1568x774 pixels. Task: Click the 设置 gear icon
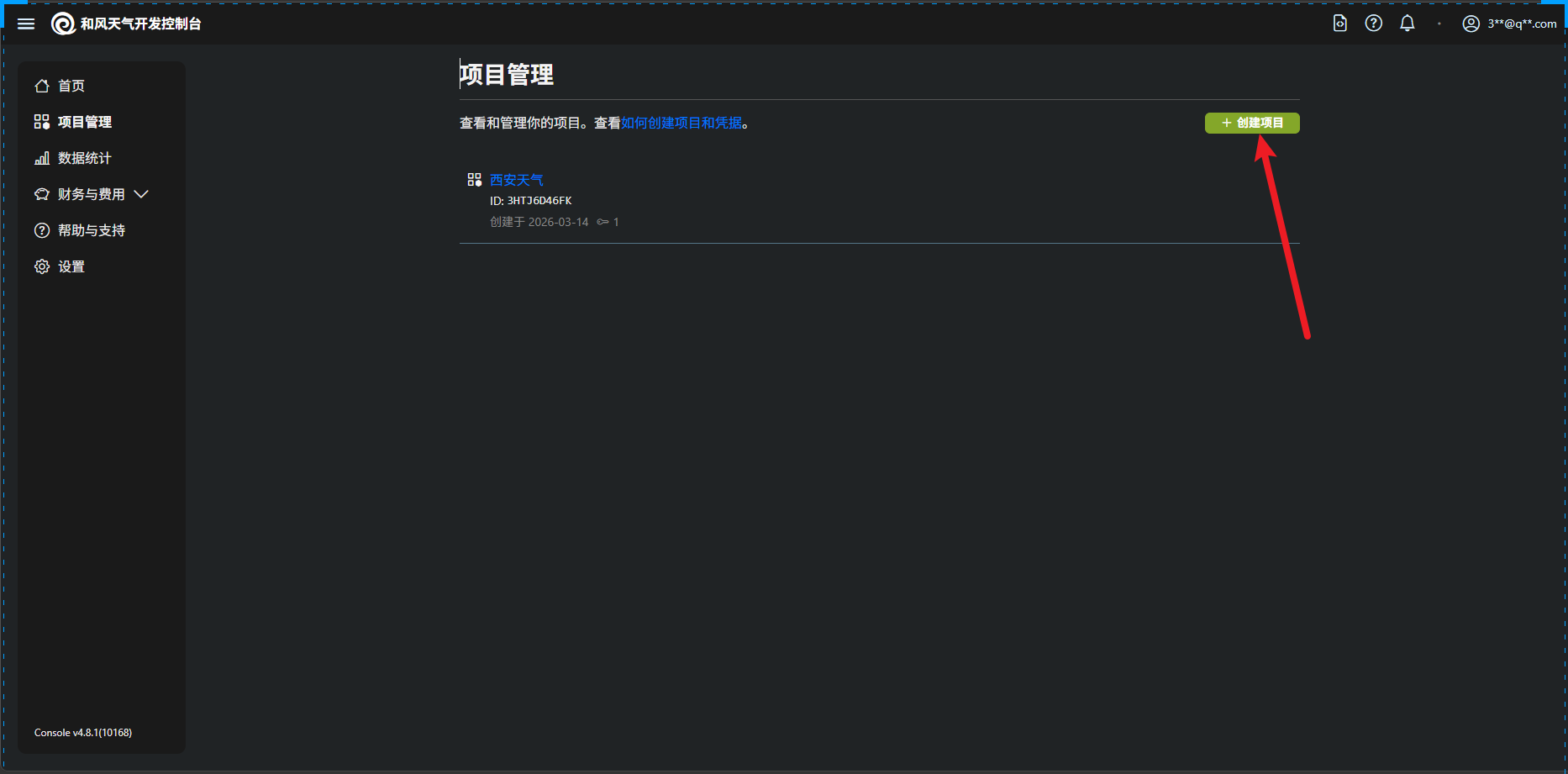(x=42, y=266)
